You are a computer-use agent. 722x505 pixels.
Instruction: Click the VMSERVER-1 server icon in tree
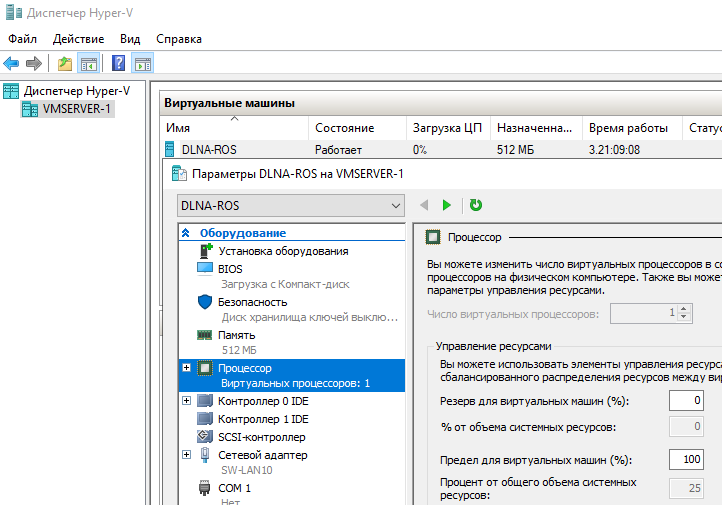point(30,109)
